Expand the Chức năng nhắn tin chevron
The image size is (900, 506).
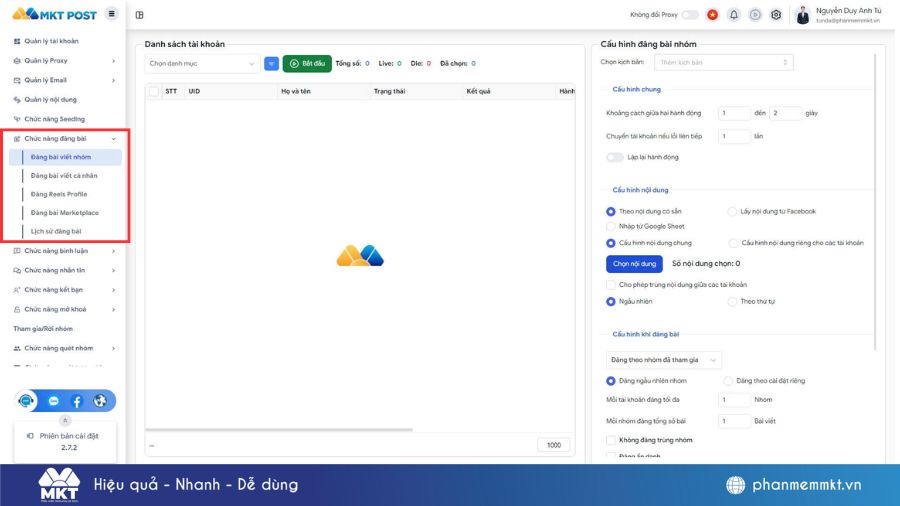point(113,270)
